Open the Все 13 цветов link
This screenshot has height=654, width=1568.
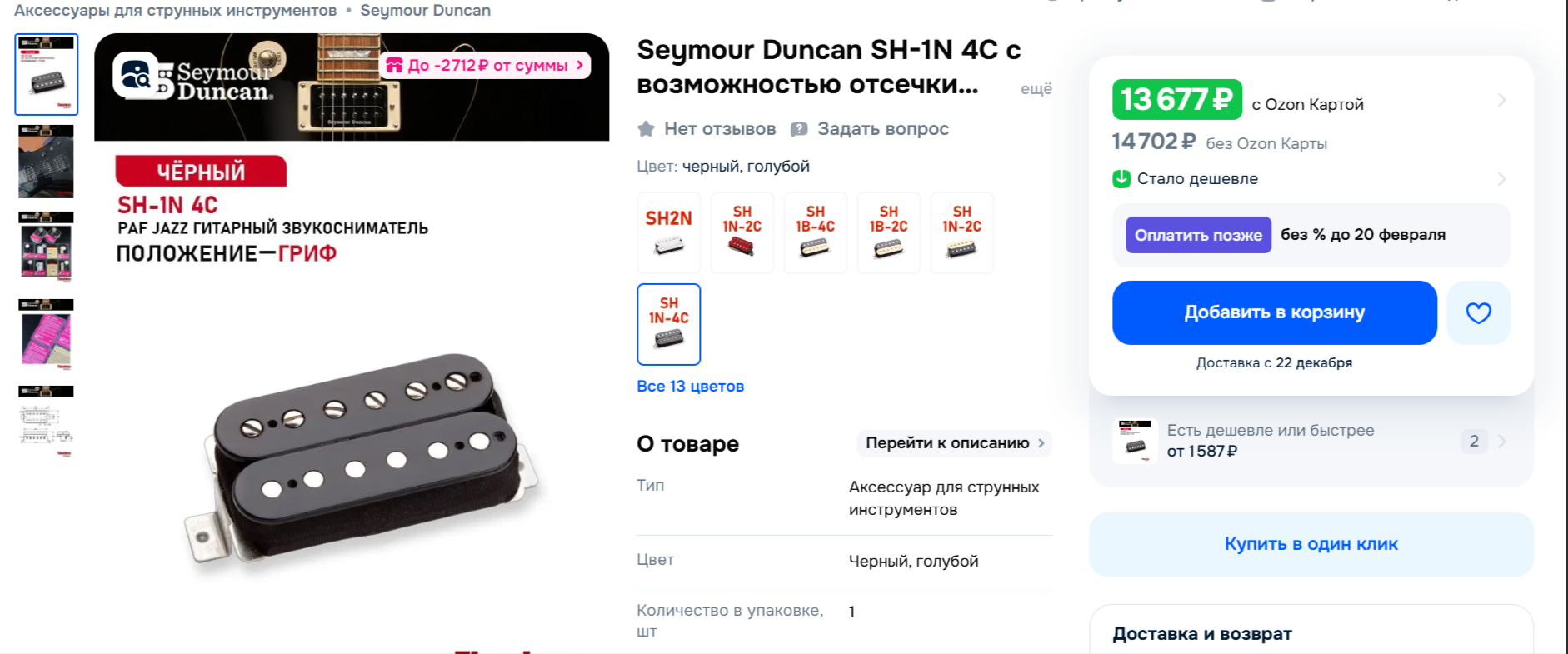[x=691, y=386]
